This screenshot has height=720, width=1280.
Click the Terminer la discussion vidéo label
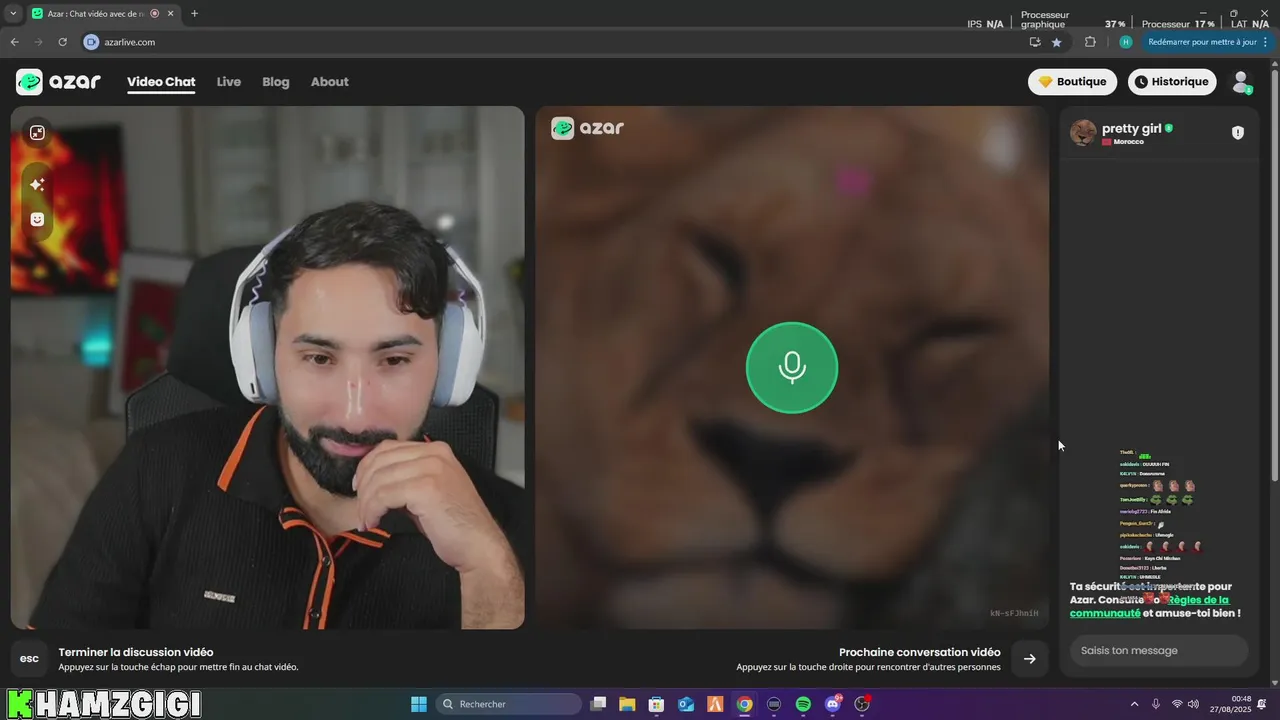coord(136,652)
